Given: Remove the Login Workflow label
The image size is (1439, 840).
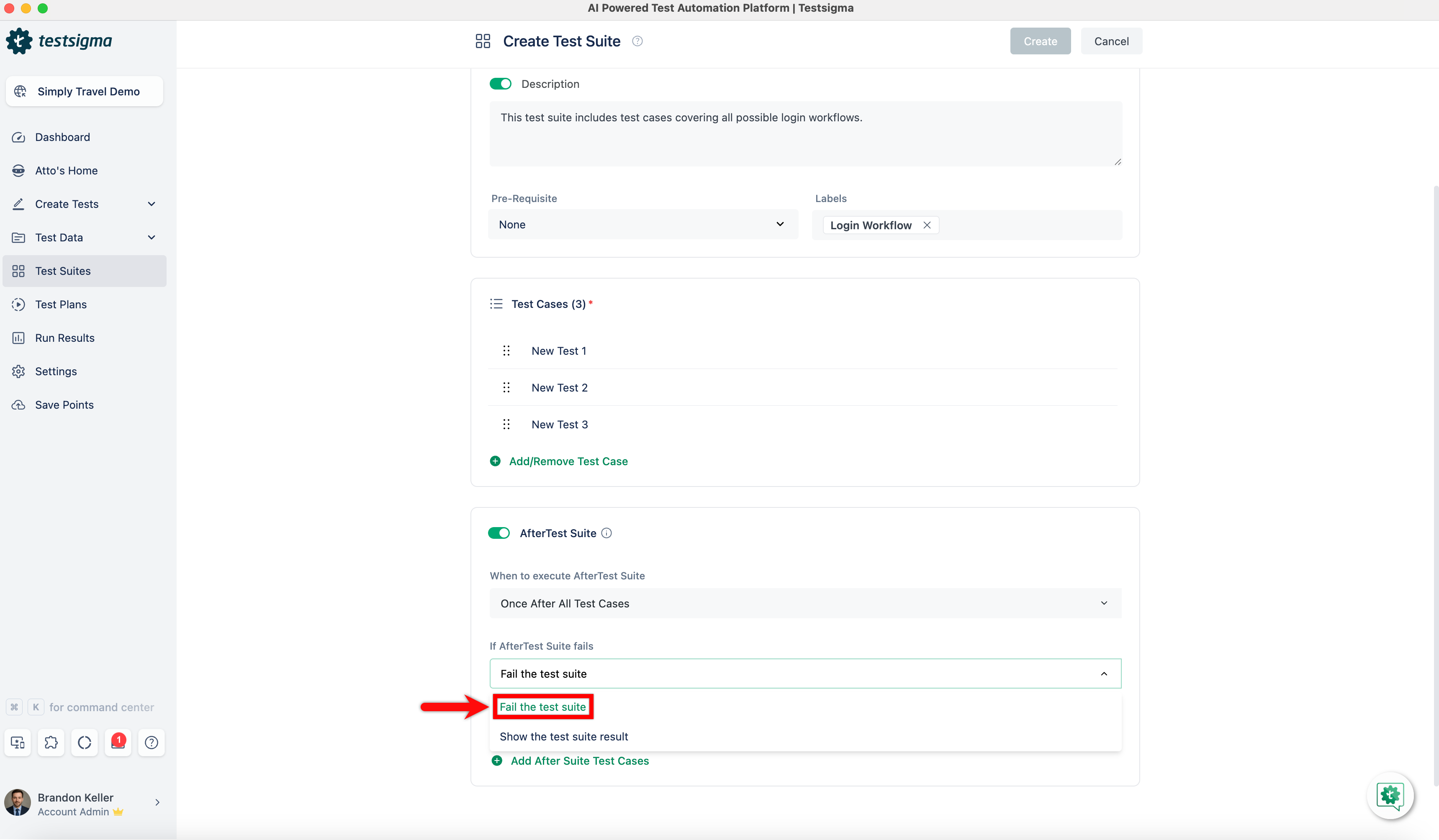Looking at the screenshot, I should (927, 225).
